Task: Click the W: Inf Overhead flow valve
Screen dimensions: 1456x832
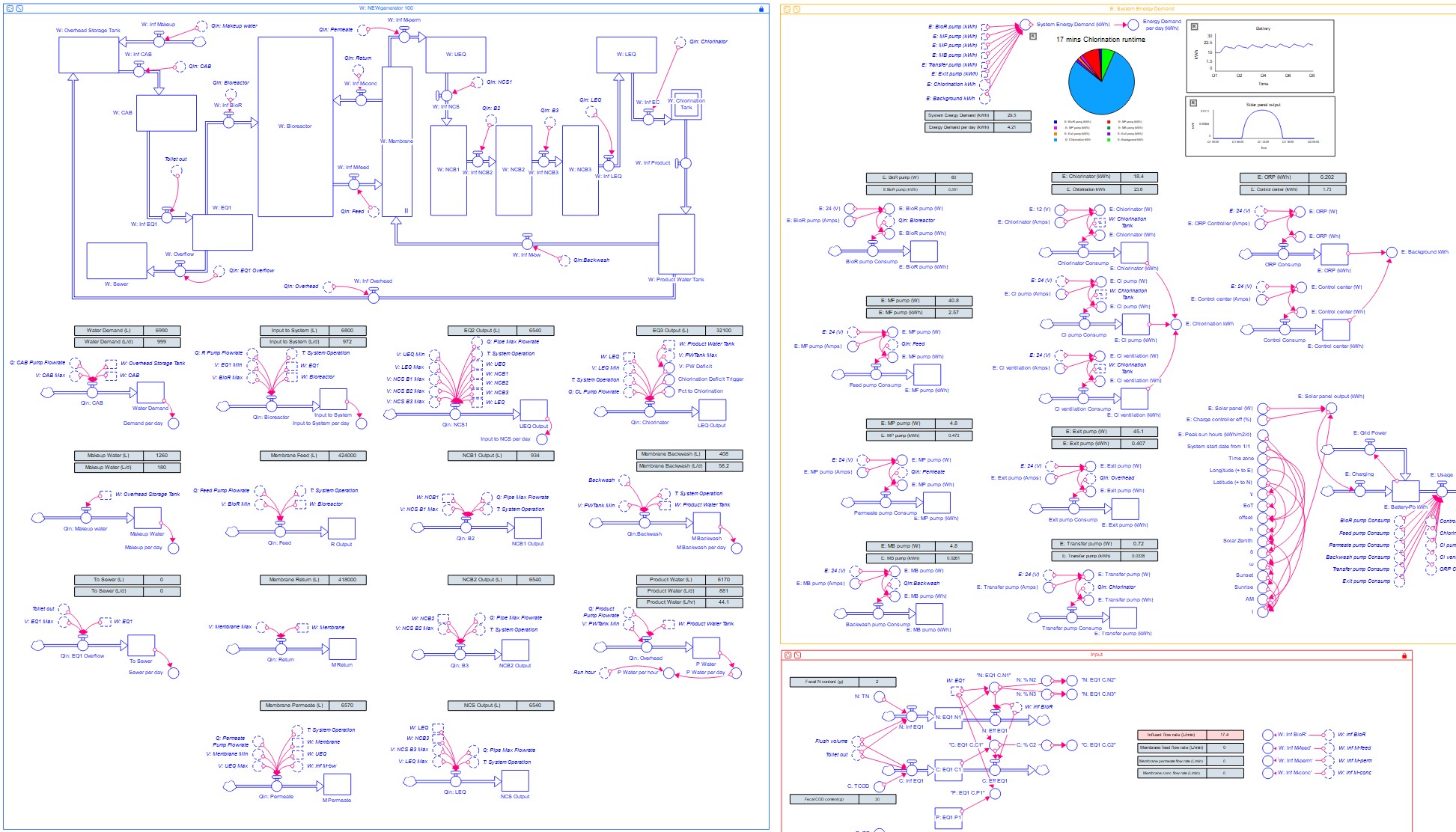Action: pyautogui.click(x=374, y=297)
